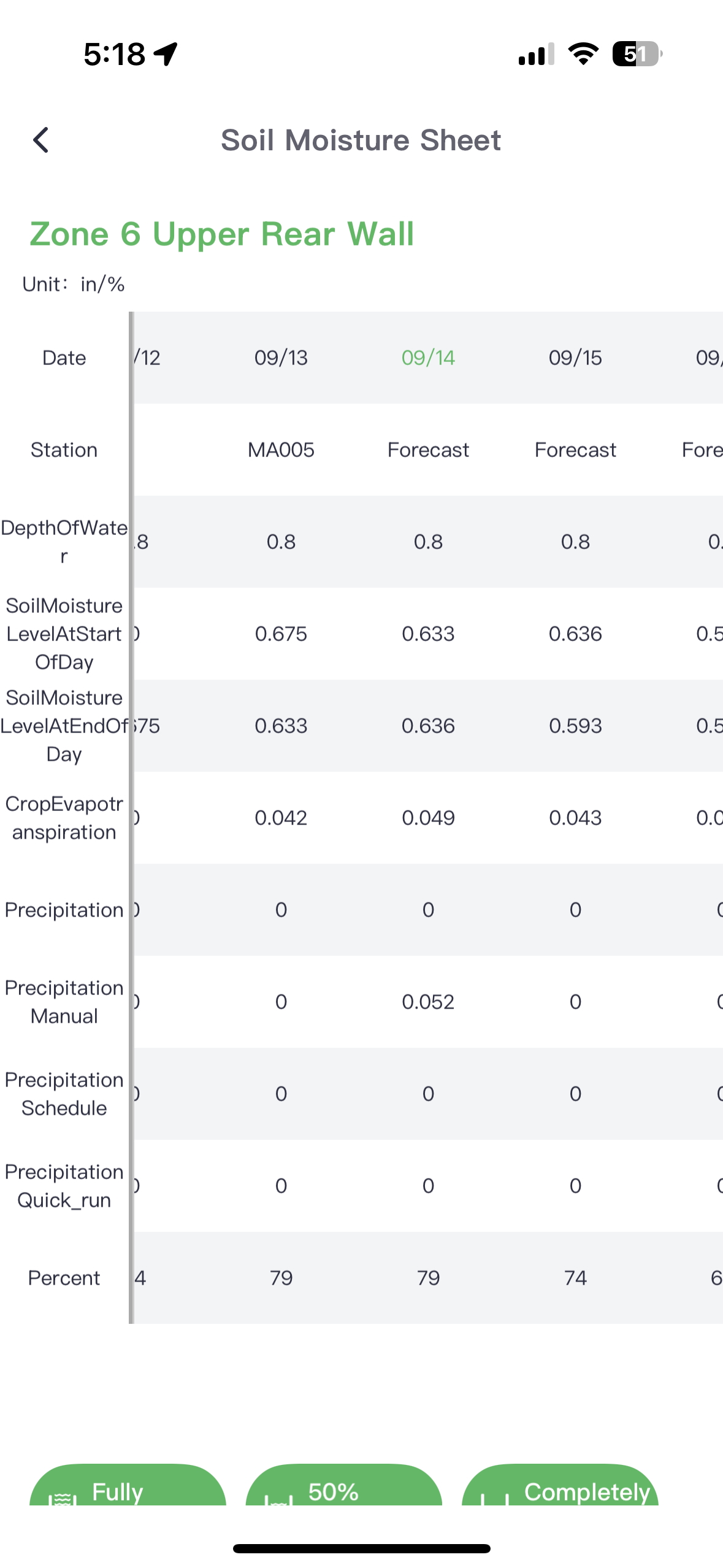This screenshot has height=1568, width=723.
Task: Tap the battery indicator in status bar
Action: point(637,54)
